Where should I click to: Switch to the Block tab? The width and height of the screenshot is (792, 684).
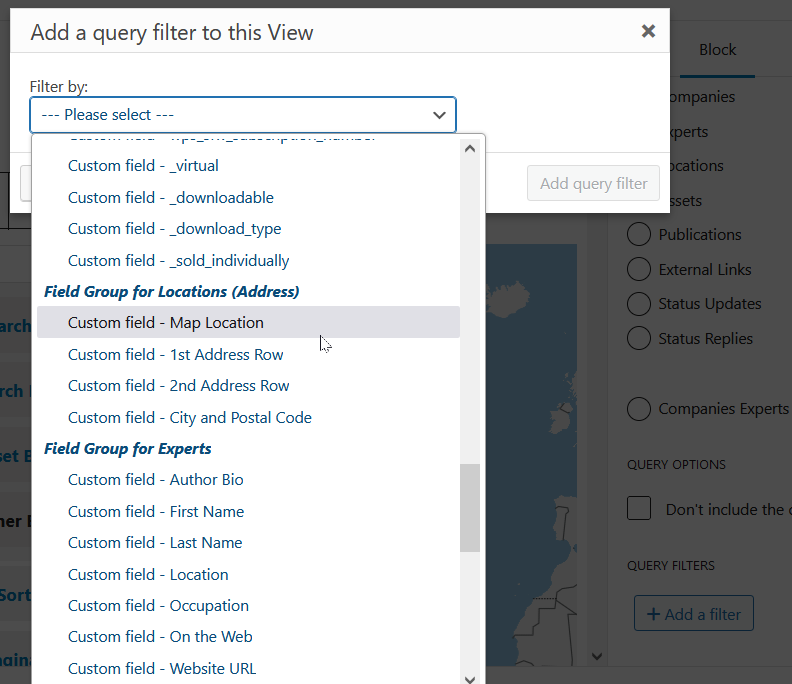717,50
